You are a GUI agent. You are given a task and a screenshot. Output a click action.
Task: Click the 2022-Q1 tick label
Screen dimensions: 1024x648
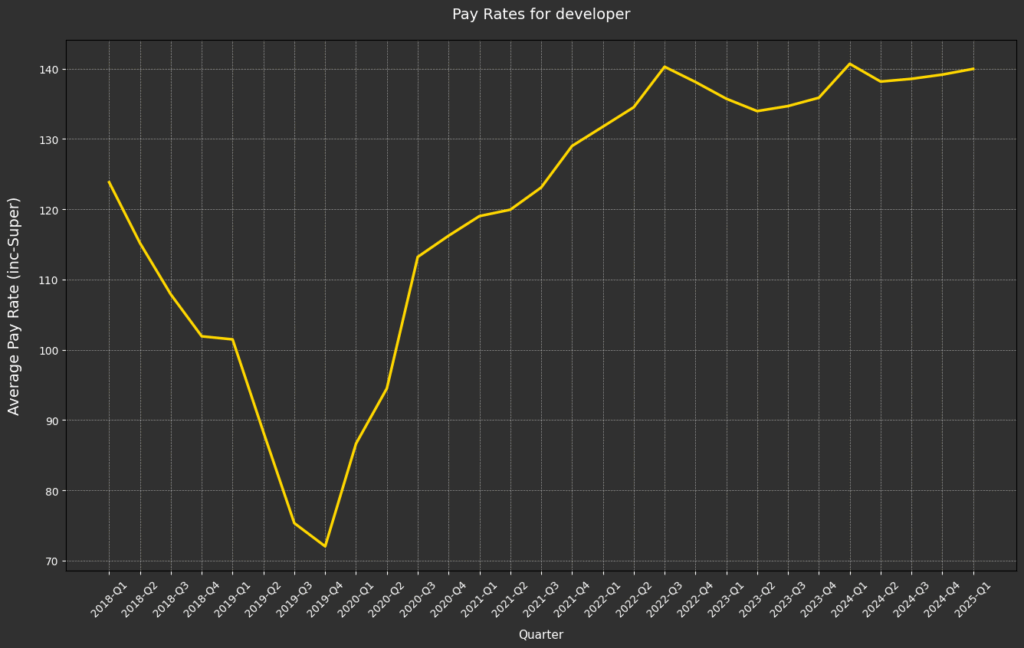tap(603, 600)
